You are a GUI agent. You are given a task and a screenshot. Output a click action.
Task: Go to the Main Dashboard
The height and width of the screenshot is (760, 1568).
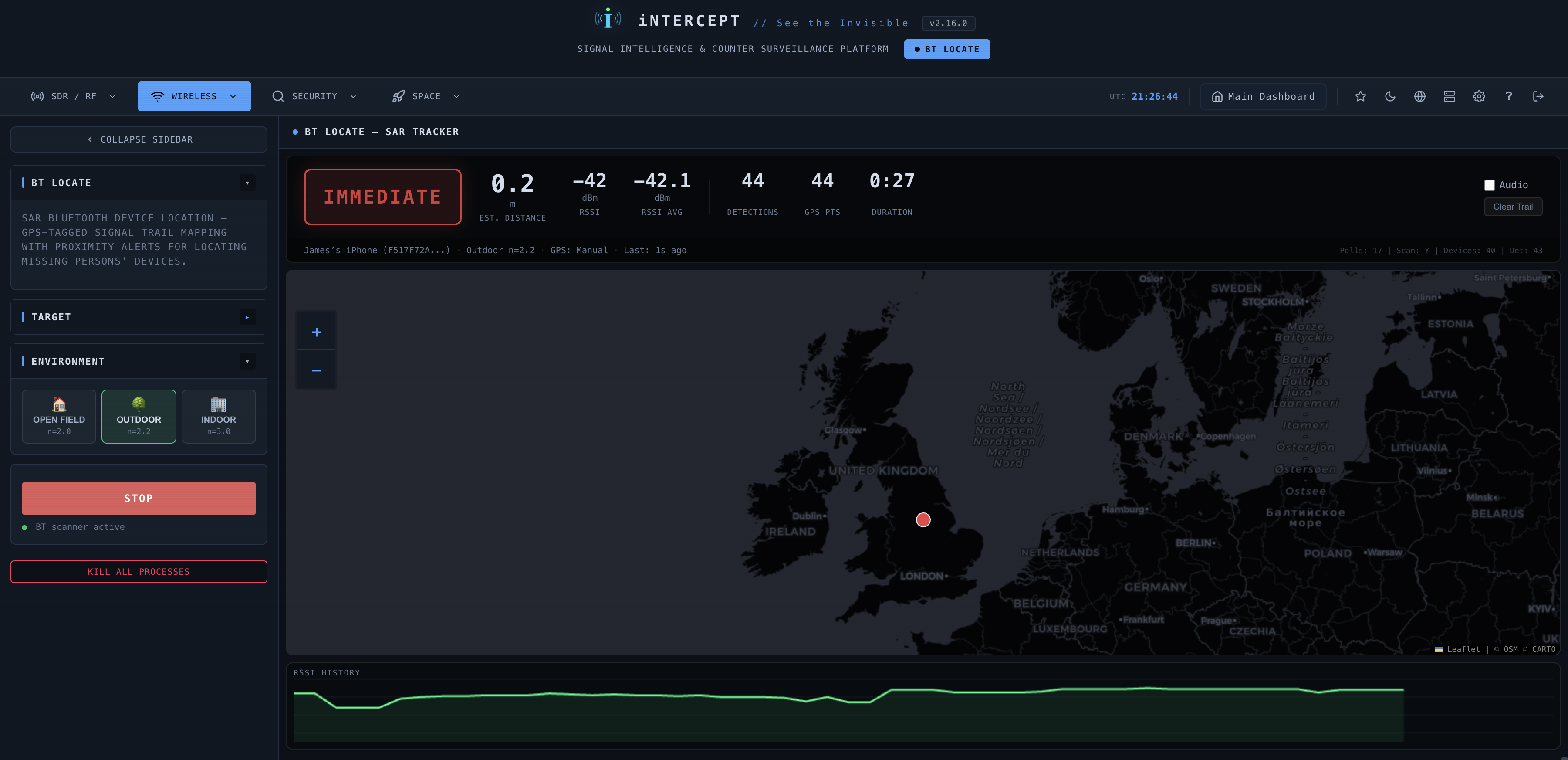click(x=1263, y=96)
